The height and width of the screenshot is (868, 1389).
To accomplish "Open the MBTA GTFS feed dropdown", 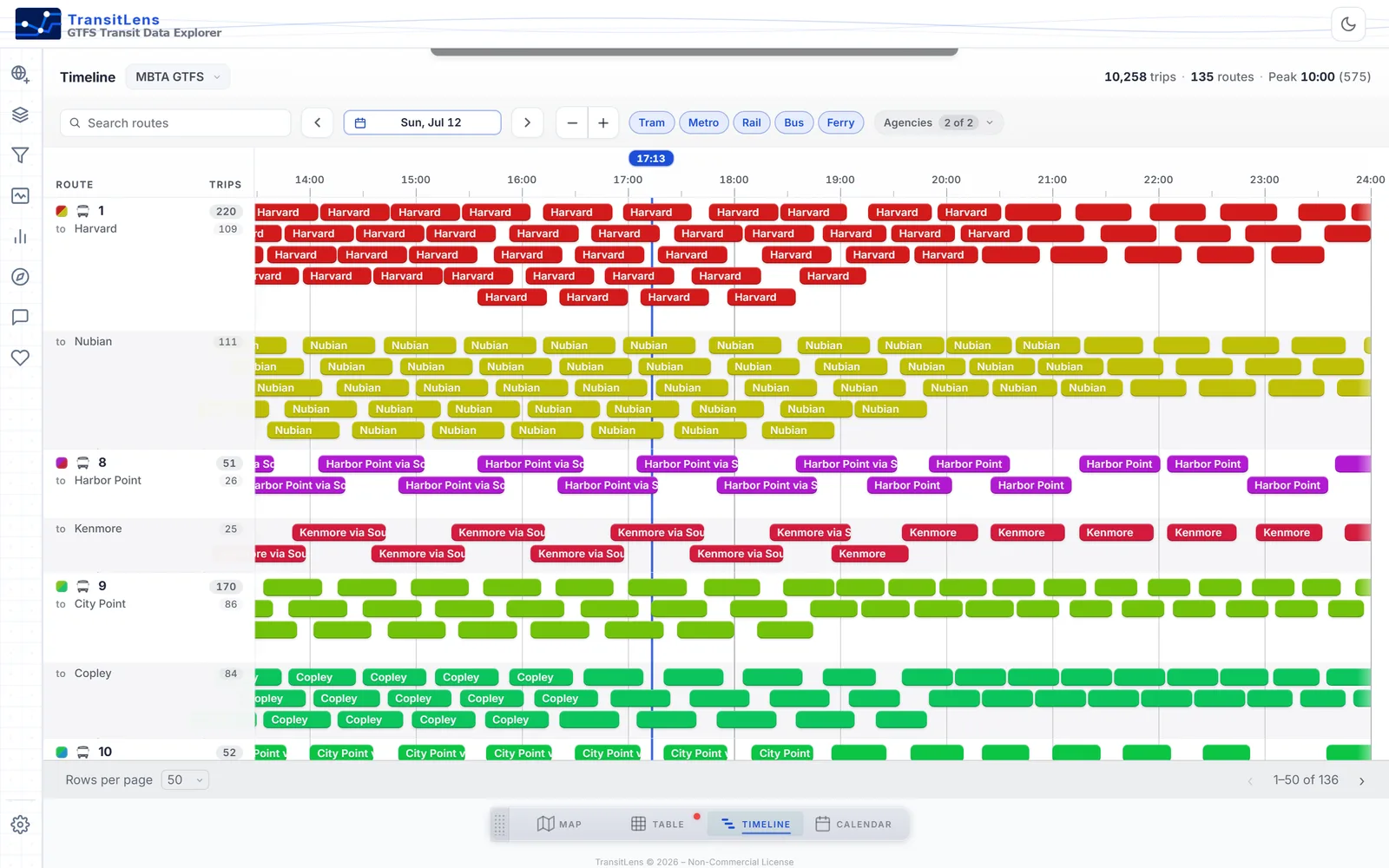I will [x=178, y=76].
